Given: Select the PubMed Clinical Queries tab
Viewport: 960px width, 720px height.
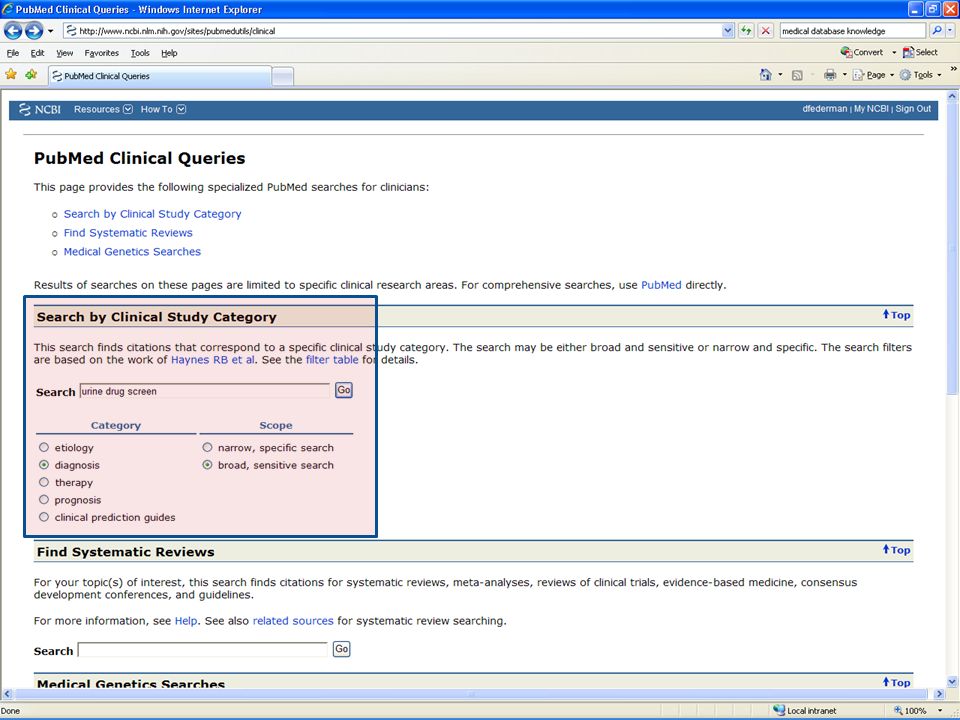Looking at the screenshot, I should (x=159, y=76).
